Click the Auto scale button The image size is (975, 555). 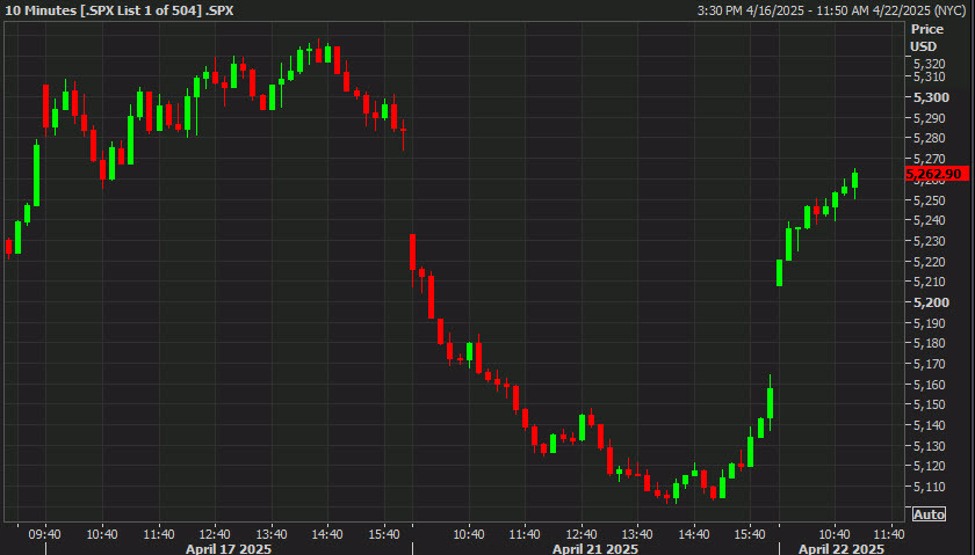click(x=928, y=514)
